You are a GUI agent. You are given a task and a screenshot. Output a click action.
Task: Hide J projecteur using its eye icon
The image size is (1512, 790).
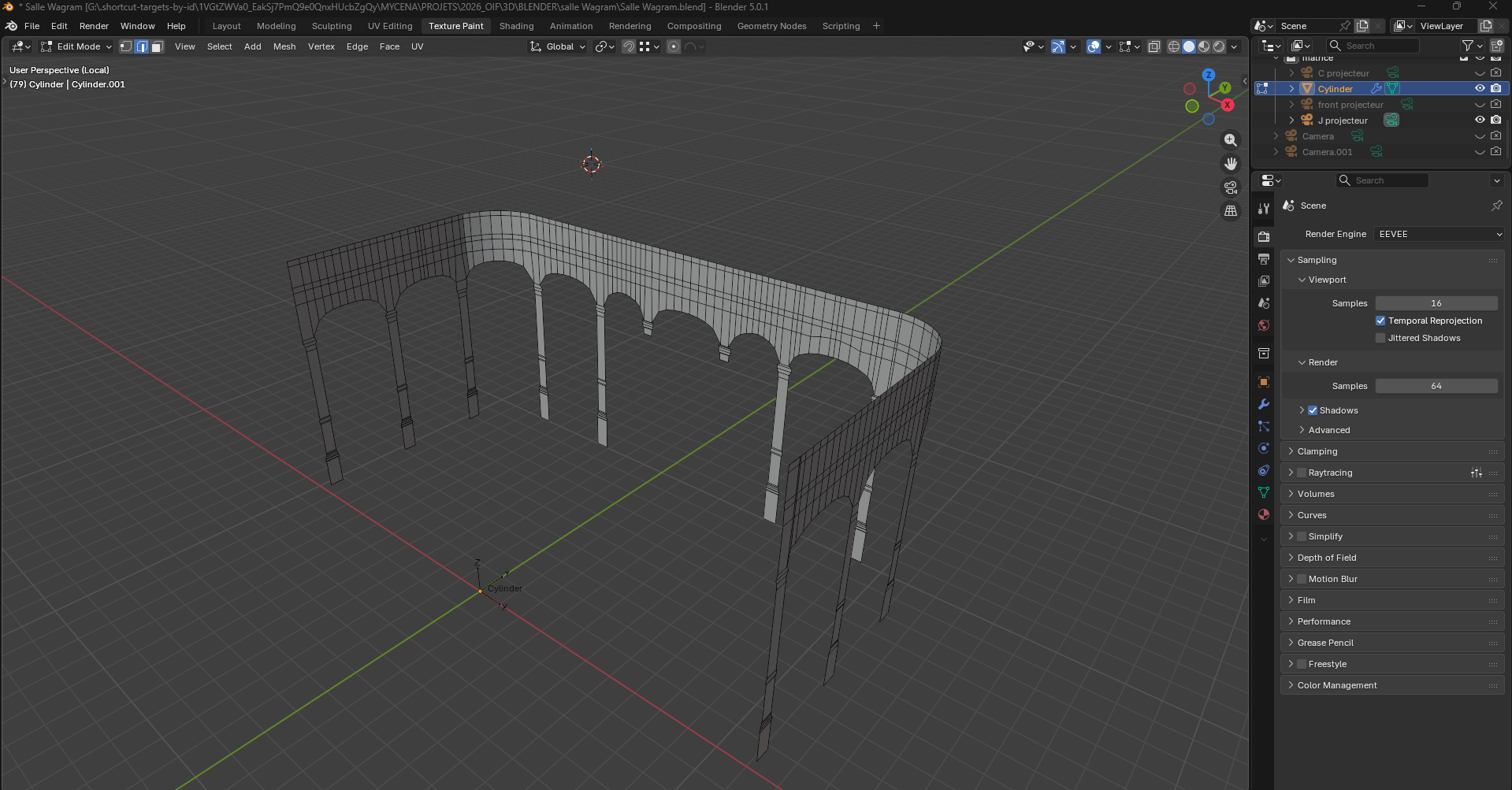point(1480,120)
